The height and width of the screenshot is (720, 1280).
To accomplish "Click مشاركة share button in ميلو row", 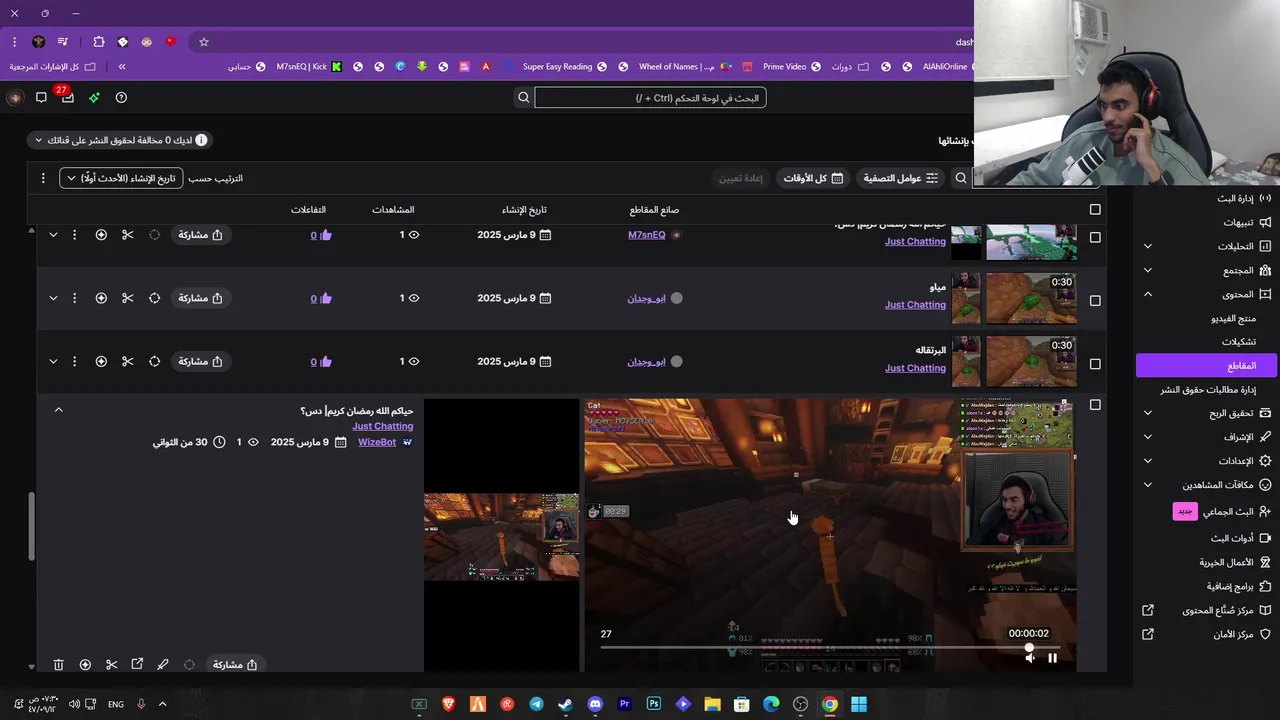I will 201,298.
